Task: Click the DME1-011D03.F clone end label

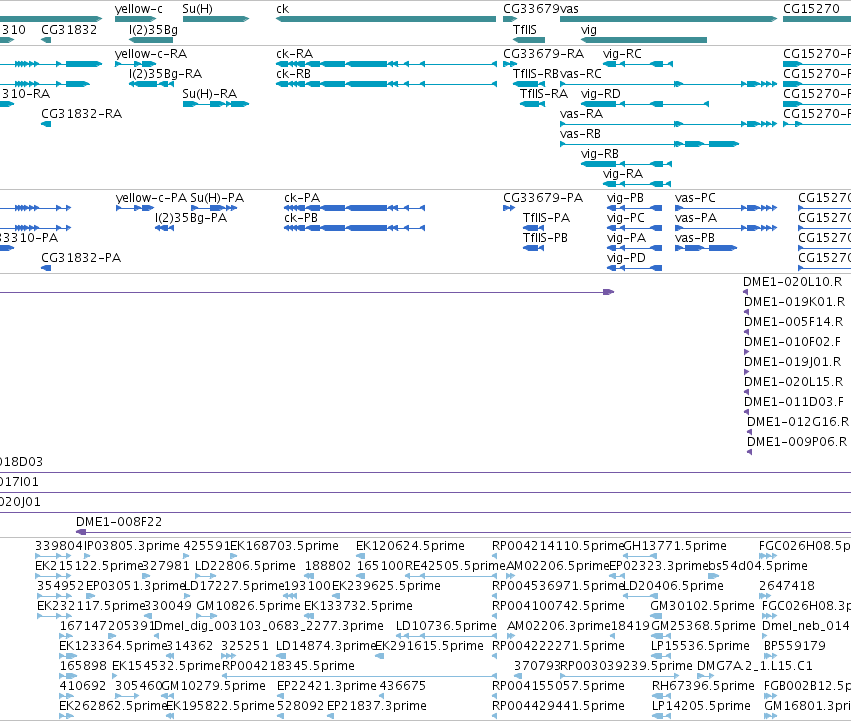Action: (x=794, y=402)
